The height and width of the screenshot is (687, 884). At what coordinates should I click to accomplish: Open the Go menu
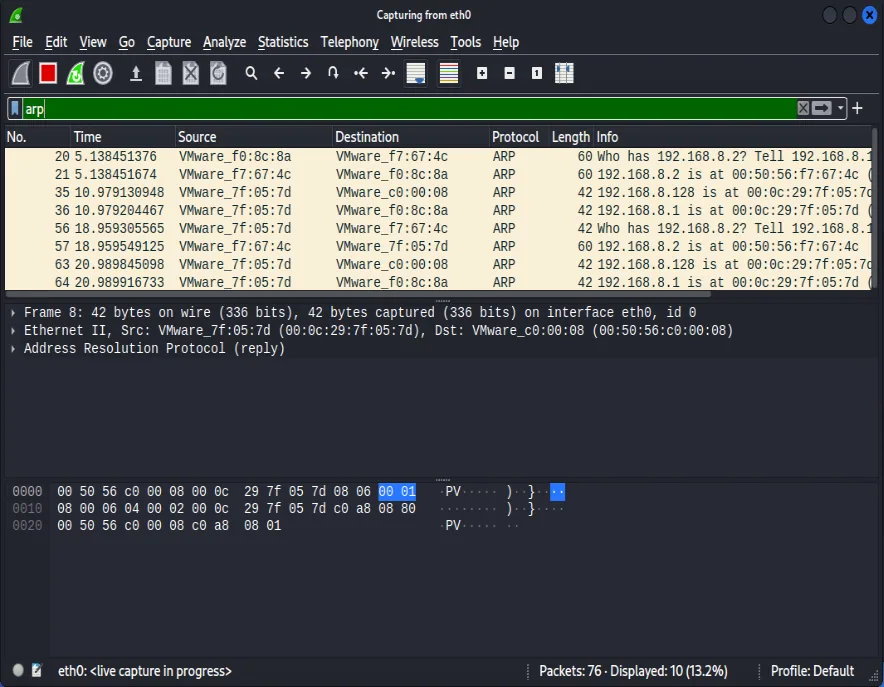[x=126, y=42]
